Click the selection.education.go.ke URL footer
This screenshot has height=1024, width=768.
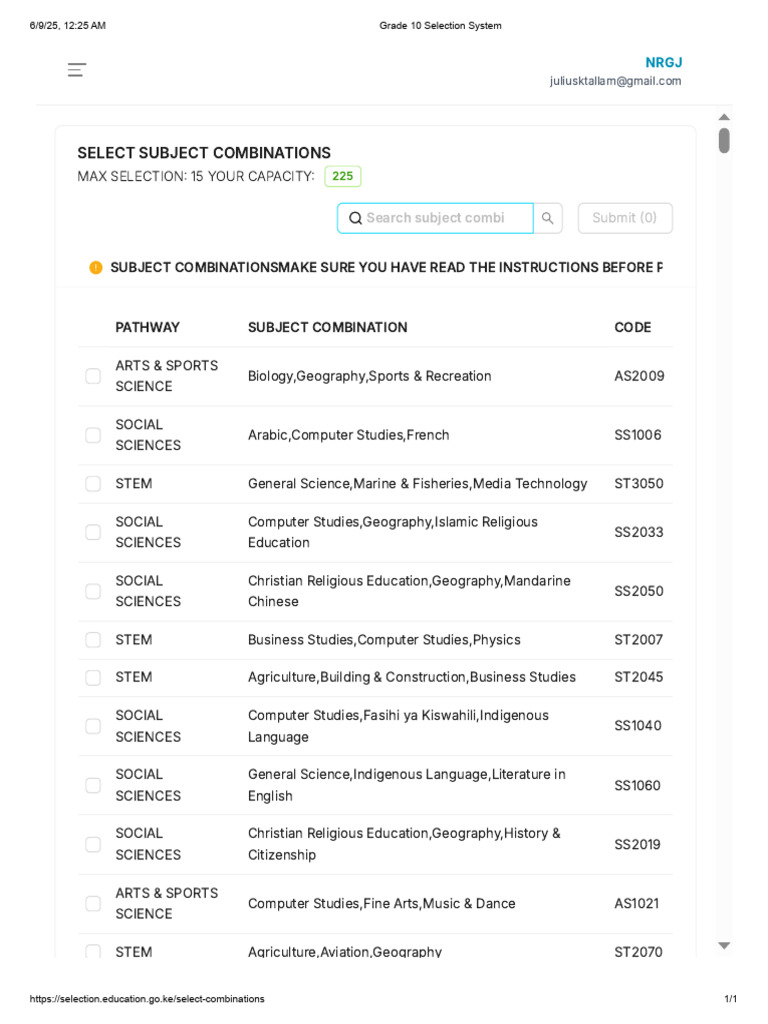(147, 999)
